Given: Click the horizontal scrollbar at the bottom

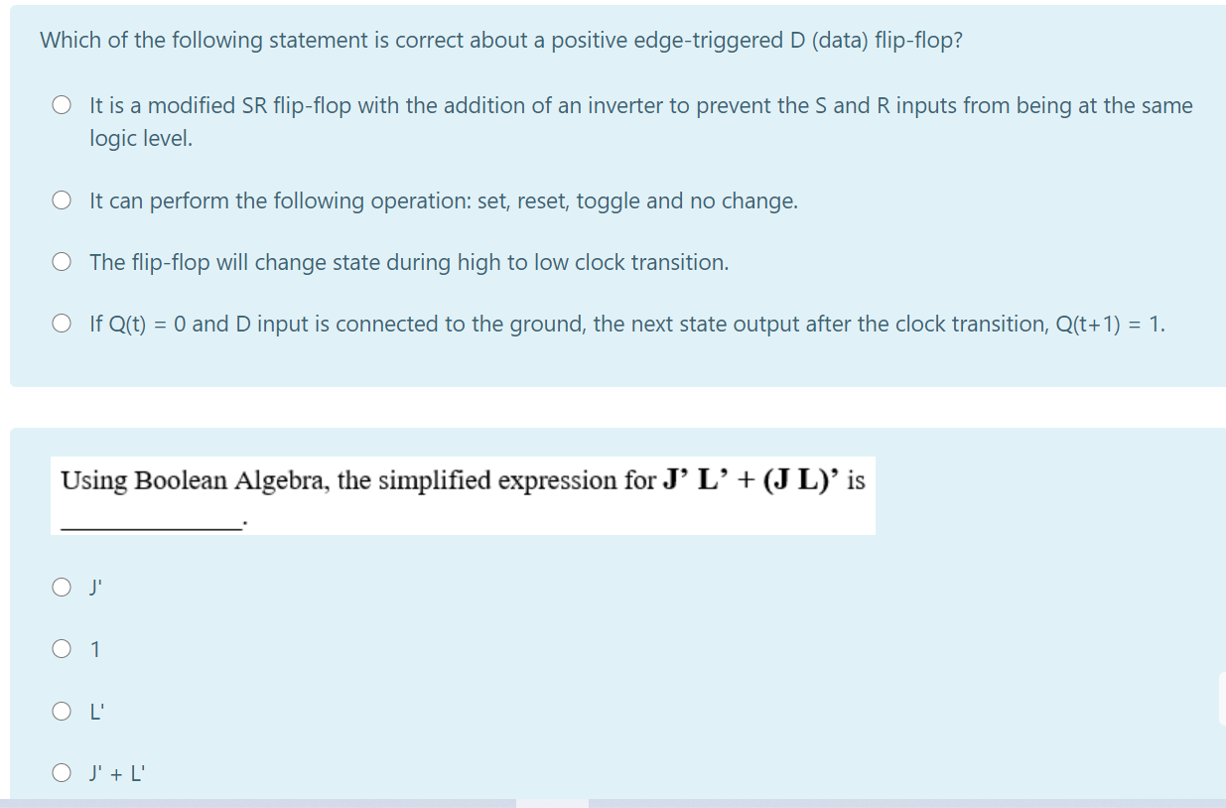Looking at the screenshot, I should point(553,803).
